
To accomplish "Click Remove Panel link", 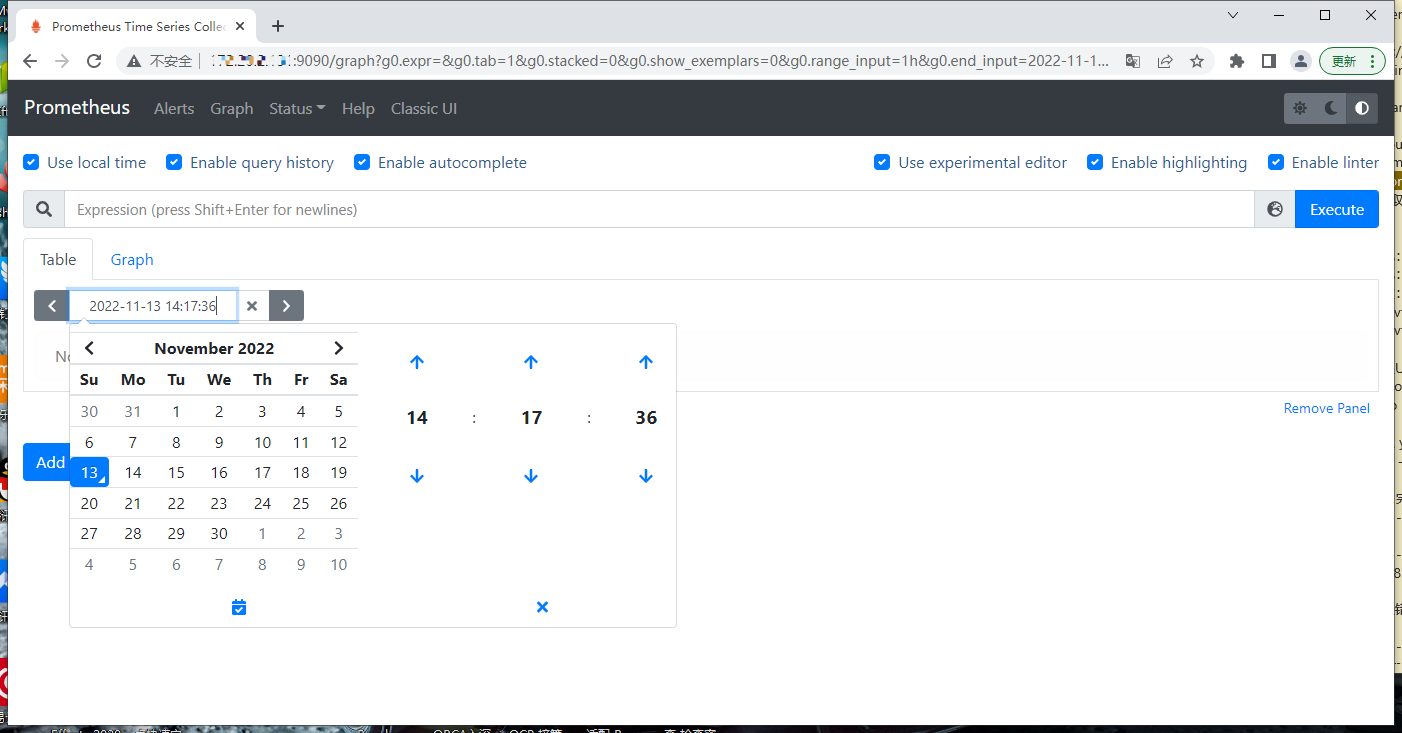I will click(1327, 408).
